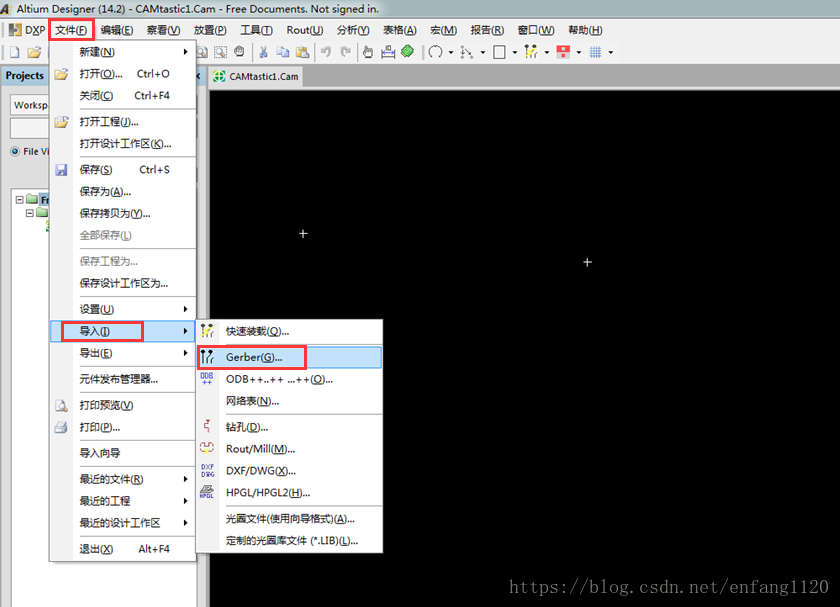
Task: Open dropdown arrow next to arc tool
Action: [451, 53]
